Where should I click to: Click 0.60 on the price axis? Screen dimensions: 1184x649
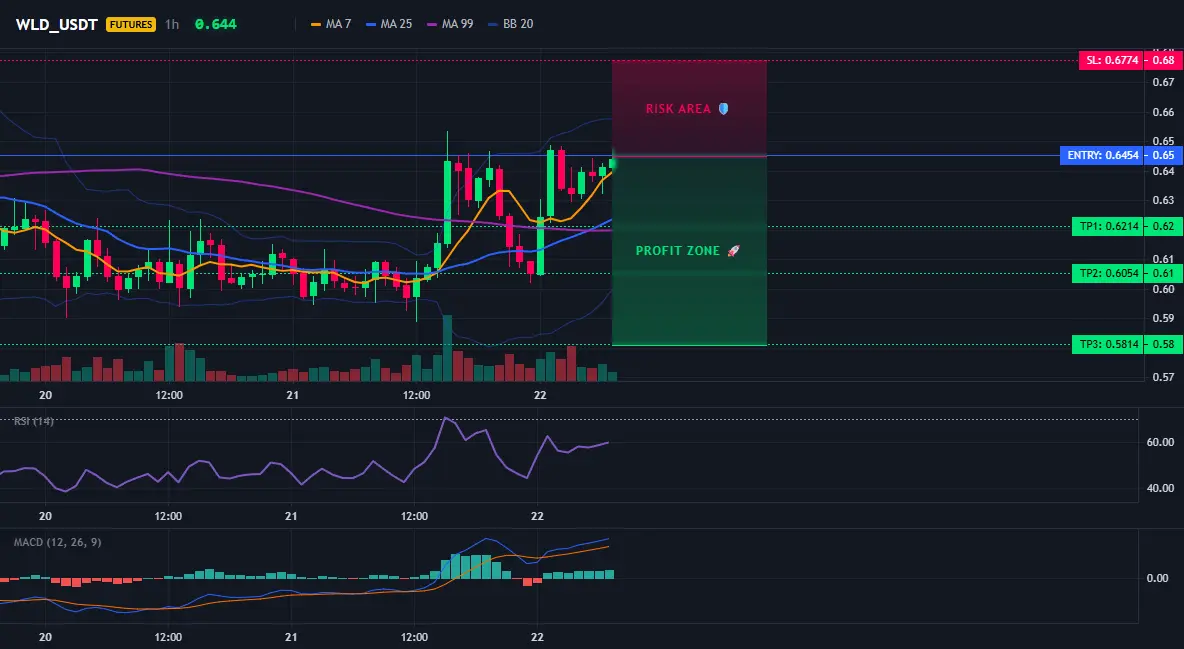click(x=1164, y=289)
